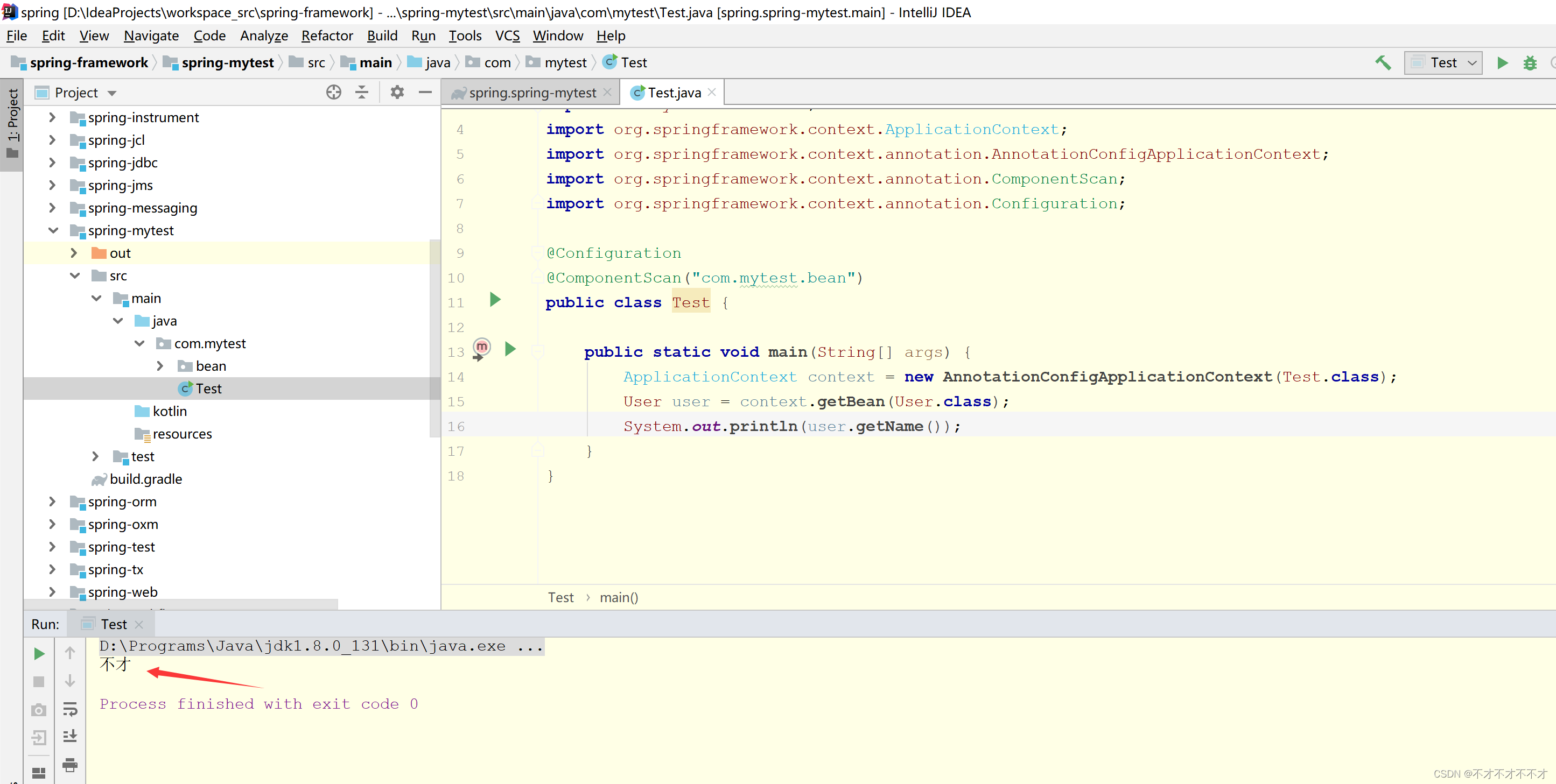Close the Test.java editor tab
The height and width of the screenshot is (784, 1556).
click(712, 91)
